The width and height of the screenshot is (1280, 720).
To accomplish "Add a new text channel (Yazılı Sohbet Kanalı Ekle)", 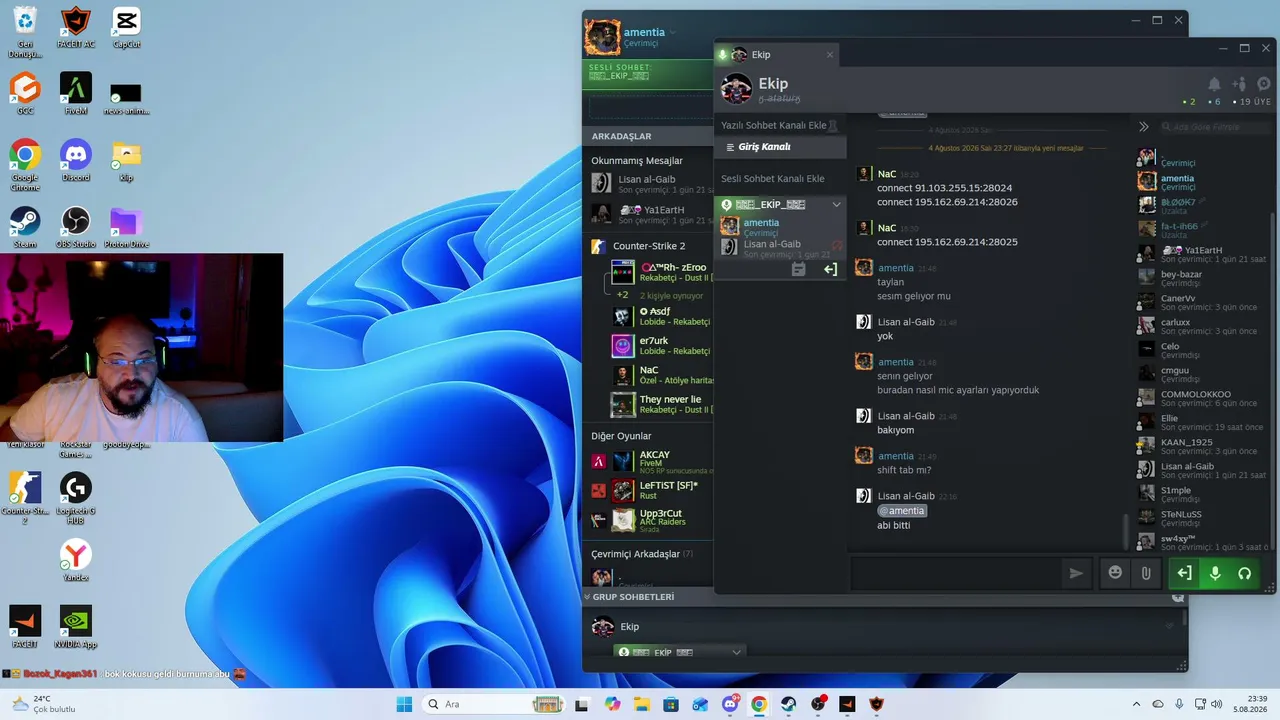I will (x=780, y=125).
